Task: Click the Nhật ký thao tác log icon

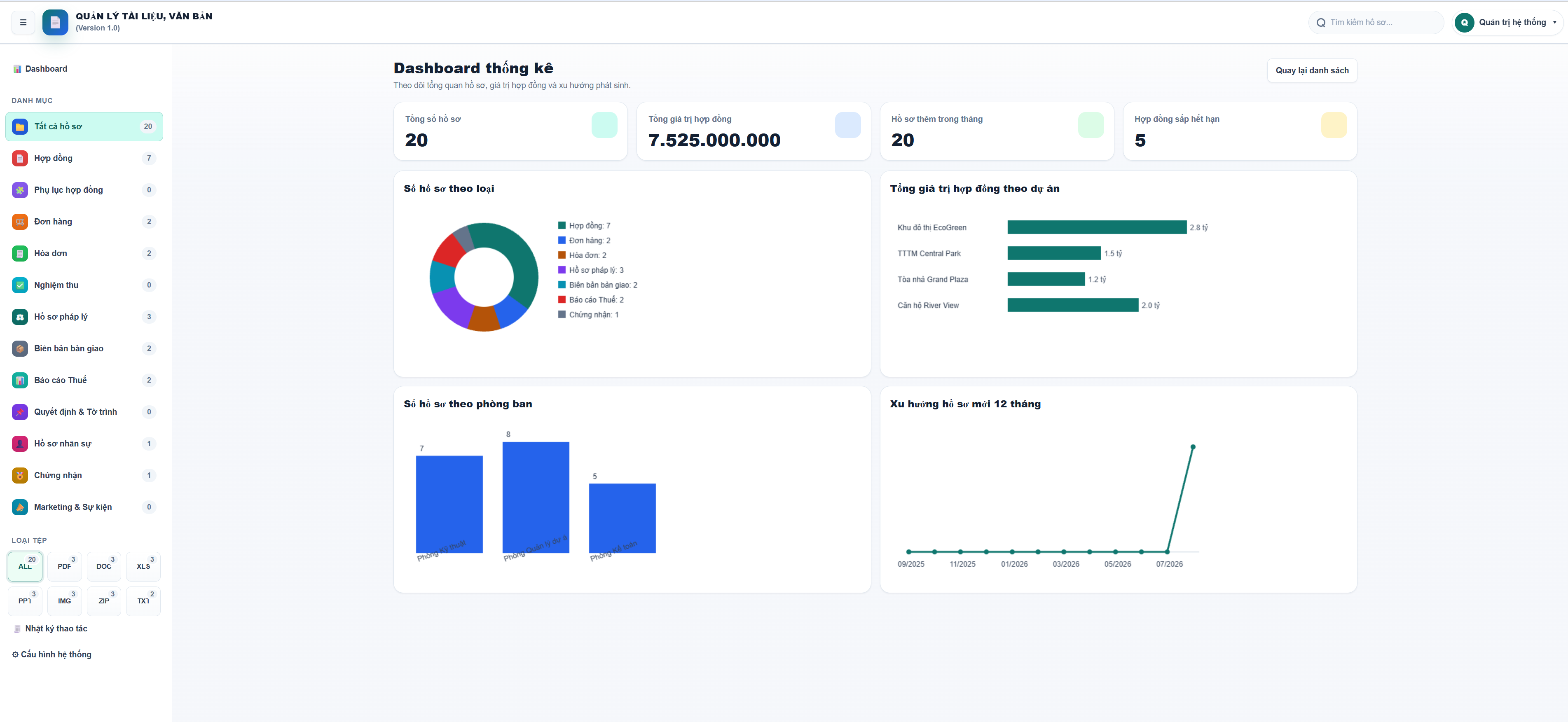Action: [17, 628]
